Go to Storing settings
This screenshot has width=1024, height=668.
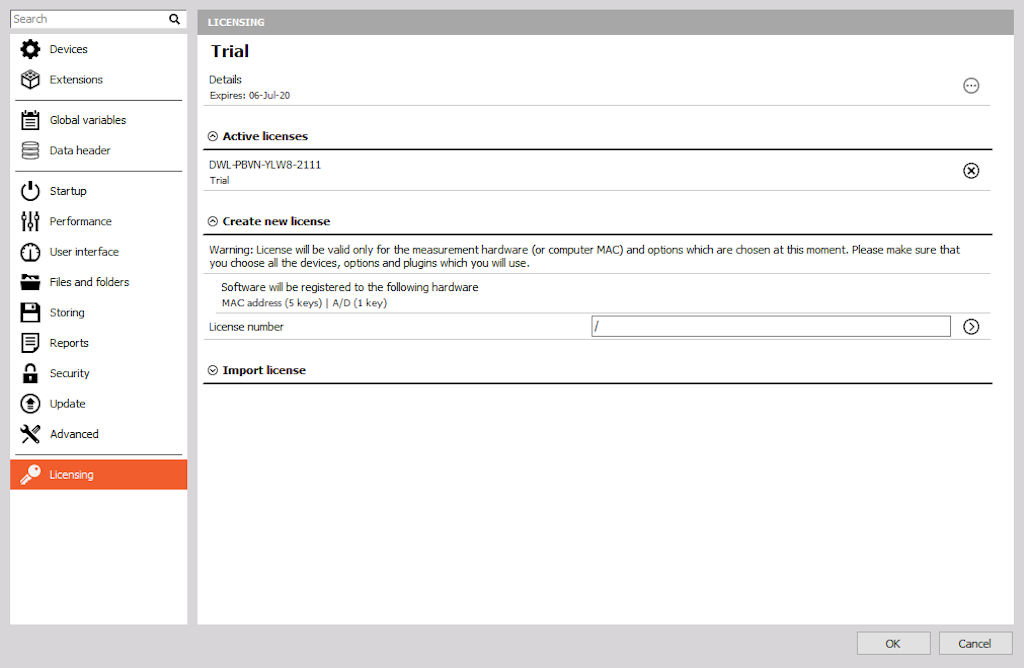point(67,312)
